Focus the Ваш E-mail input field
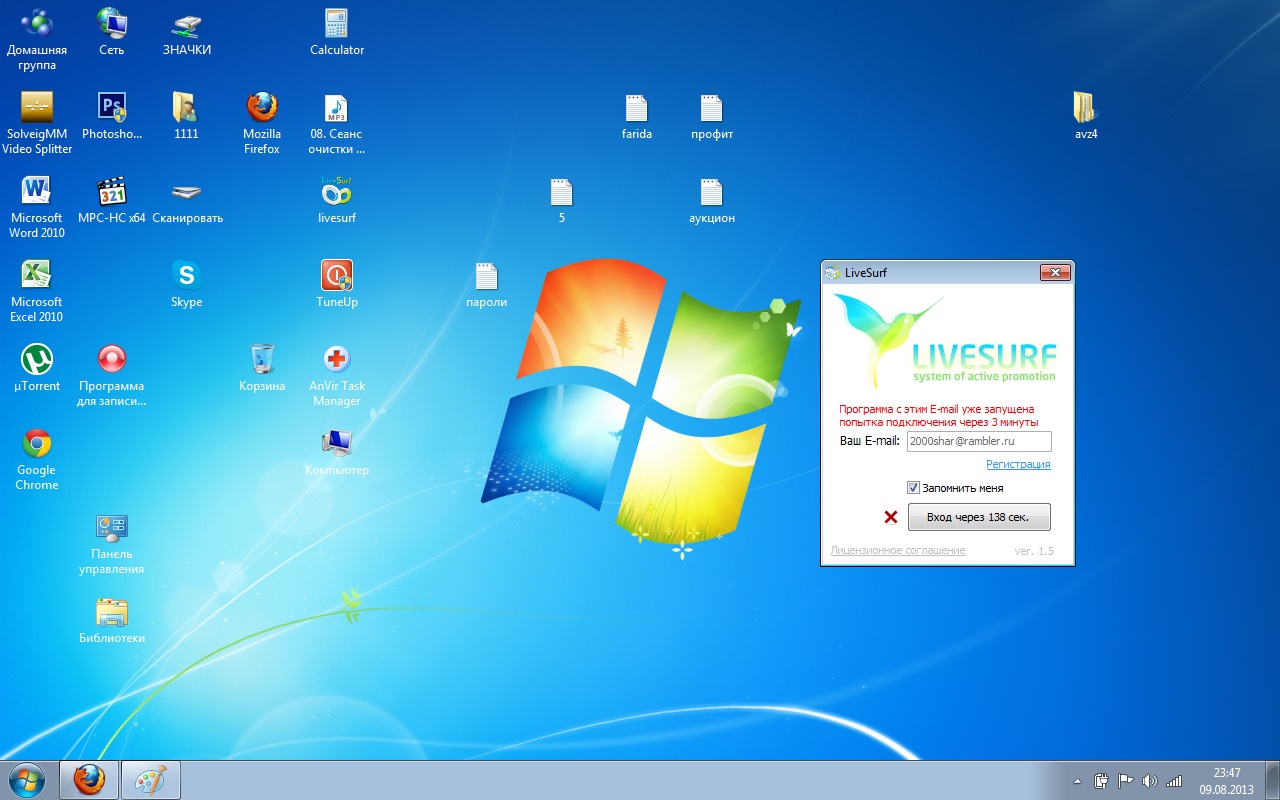Screen dimensions: 1280x800 pyautogui.click(x=979, y=441)
